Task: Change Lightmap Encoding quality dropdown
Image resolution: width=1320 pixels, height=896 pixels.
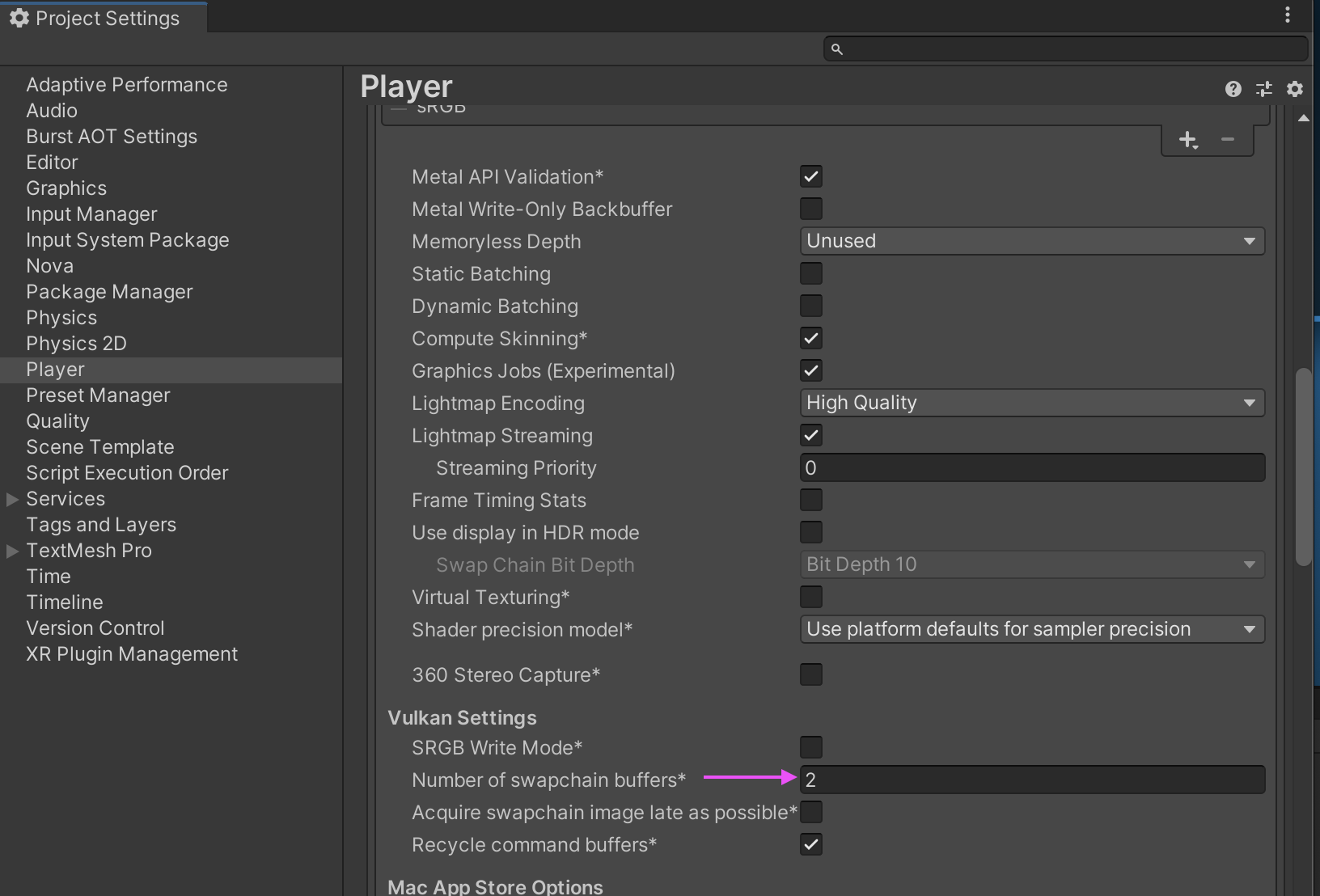Action: (x=1031, y=402)
